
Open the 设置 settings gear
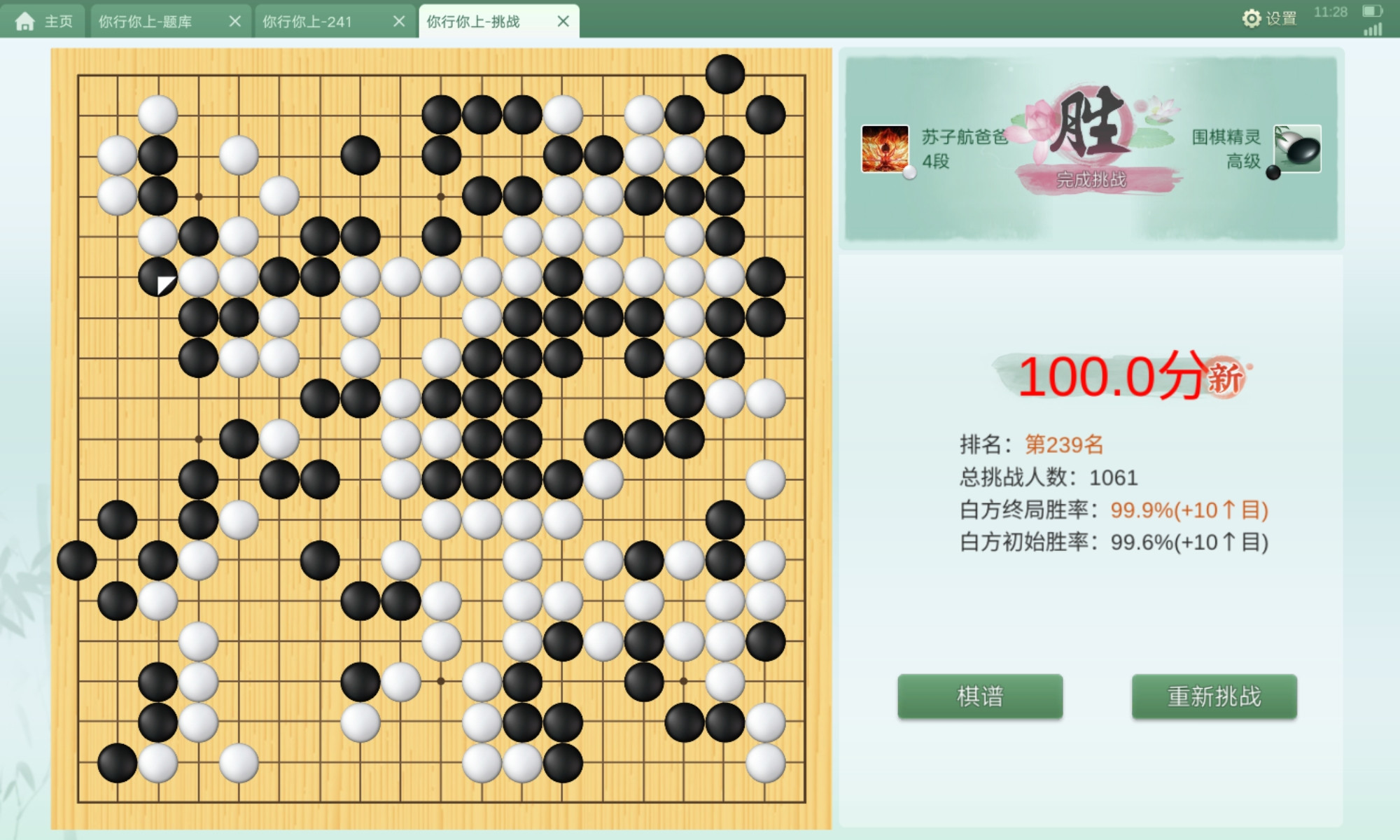pos(1269,18)
